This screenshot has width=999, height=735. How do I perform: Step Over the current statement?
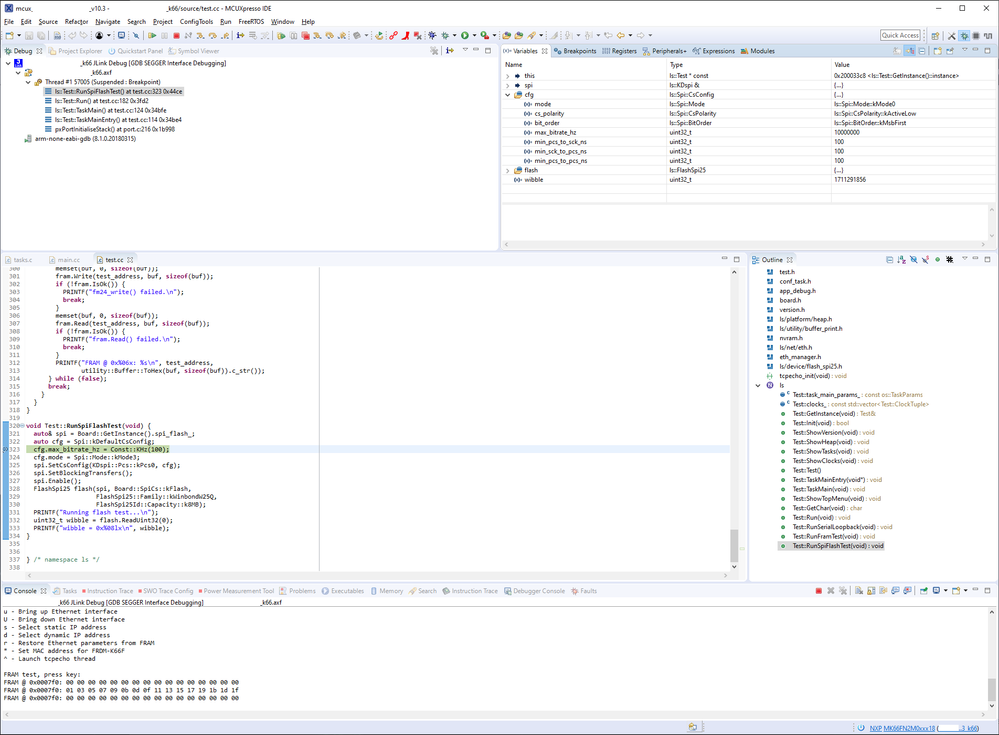(x=330, y=34)
